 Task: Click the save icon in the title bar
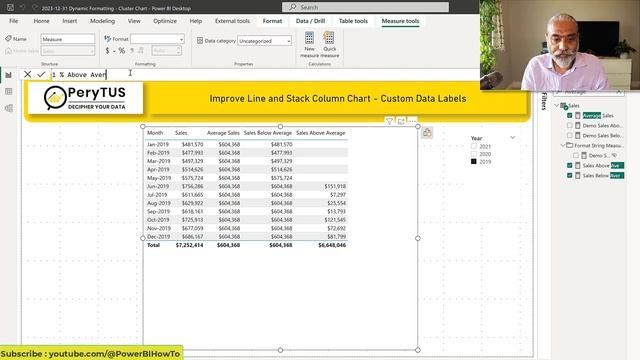[10, 7]
